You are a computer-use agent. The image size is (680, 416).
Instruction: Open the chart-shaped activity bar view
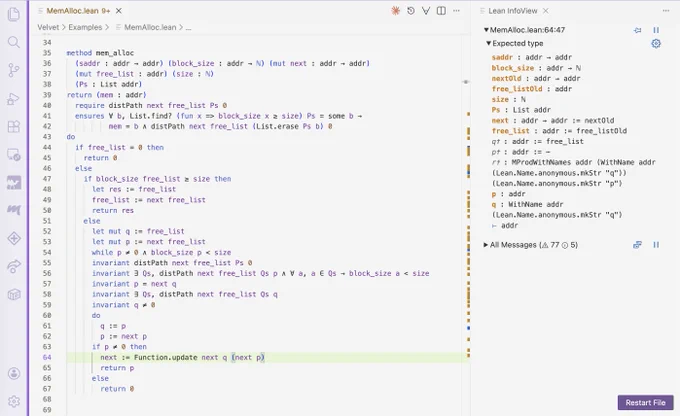coord(14,182)
